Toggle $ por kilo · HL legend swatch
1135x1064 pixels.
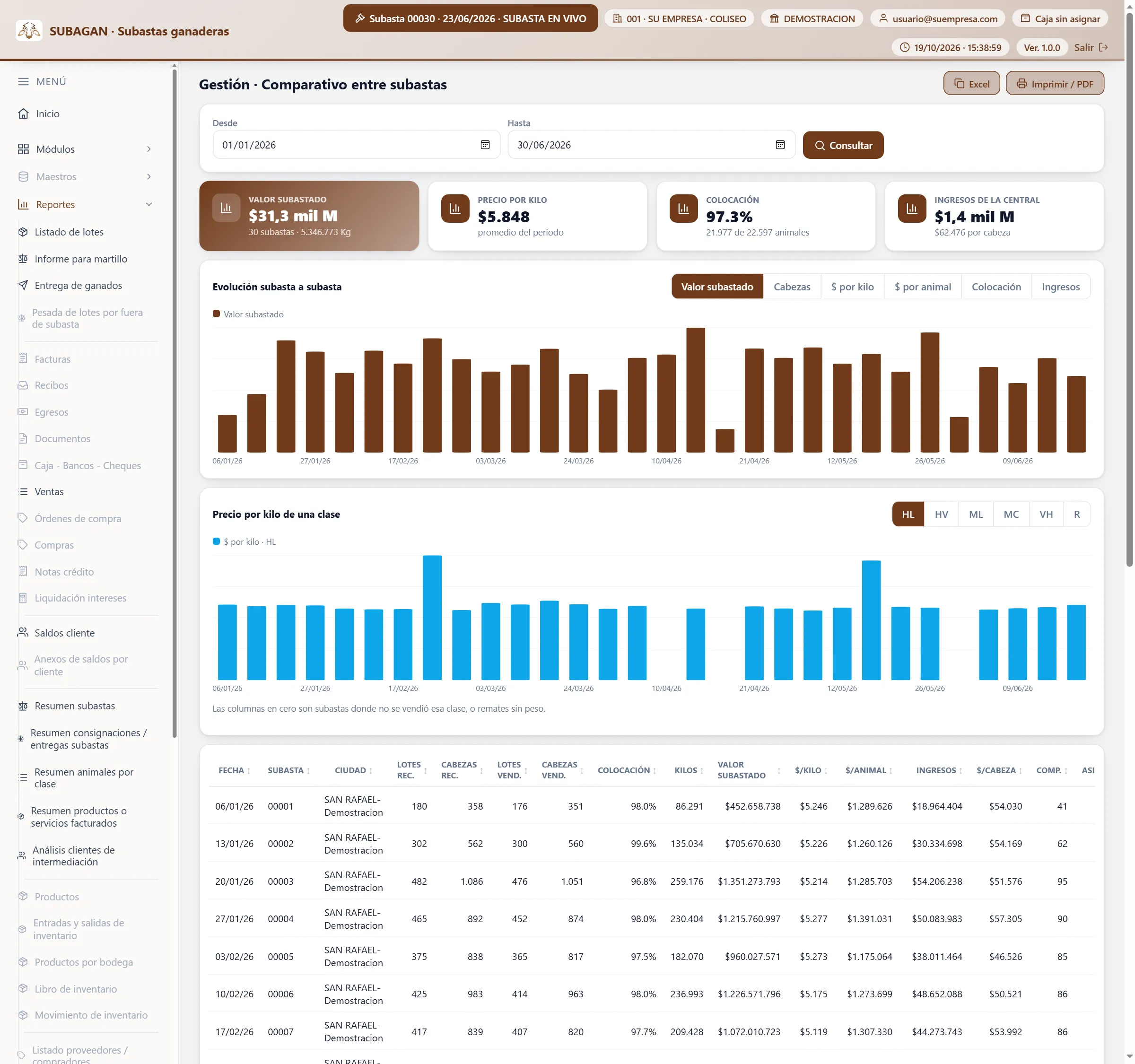[217, 541]
